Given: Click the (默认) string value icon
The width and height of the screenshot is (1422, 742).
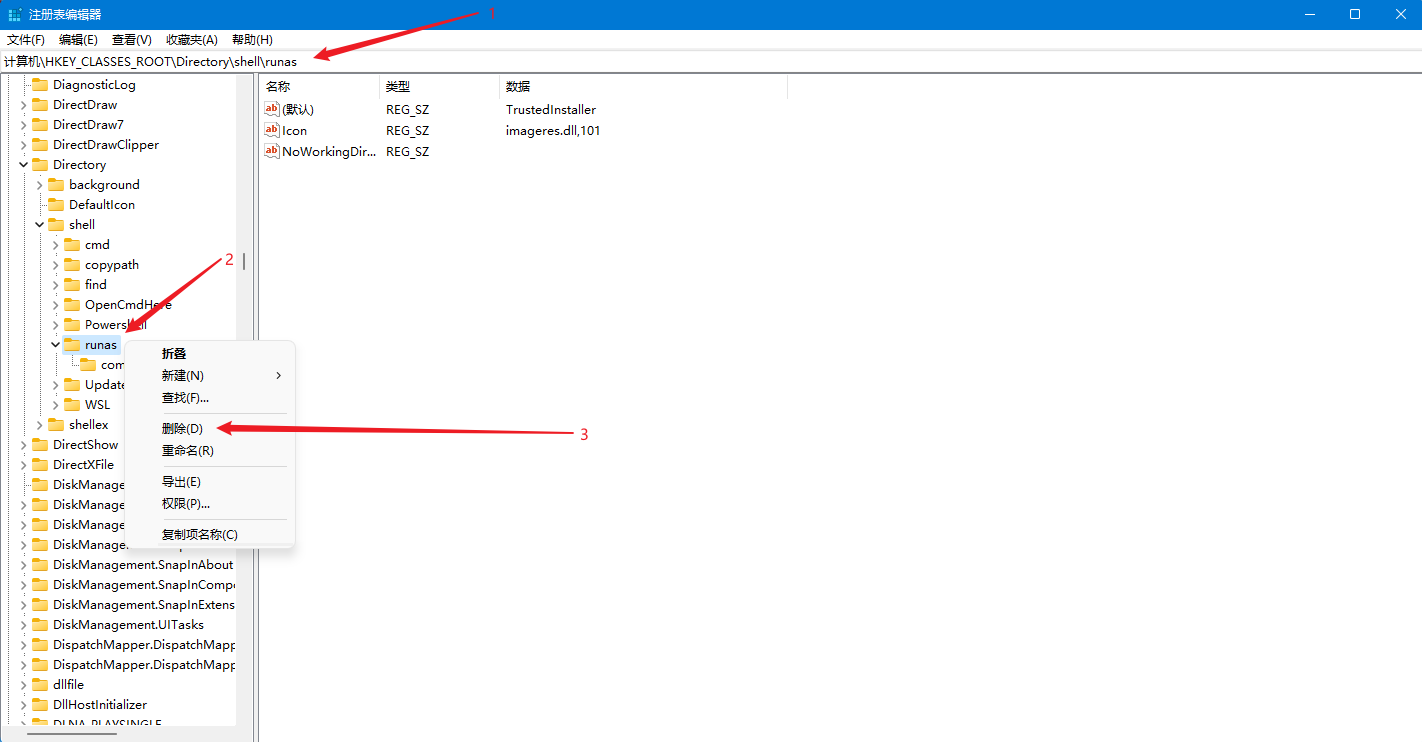Looking at the screenshot, I should 272,109.
